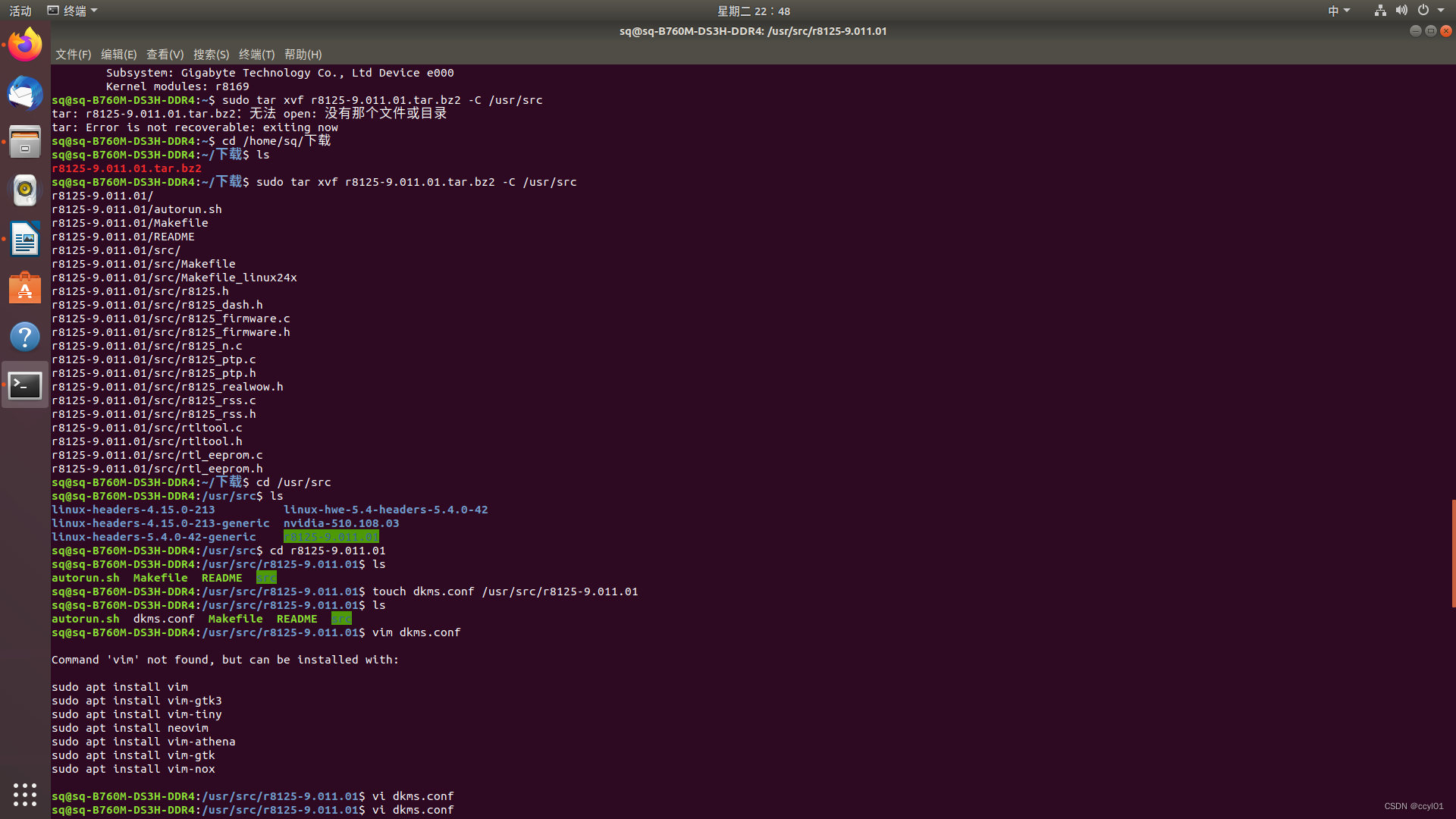This screenshot has width=1456, height=819.
Task: Expand the power system menu arrow
Action: point(1441,11)
